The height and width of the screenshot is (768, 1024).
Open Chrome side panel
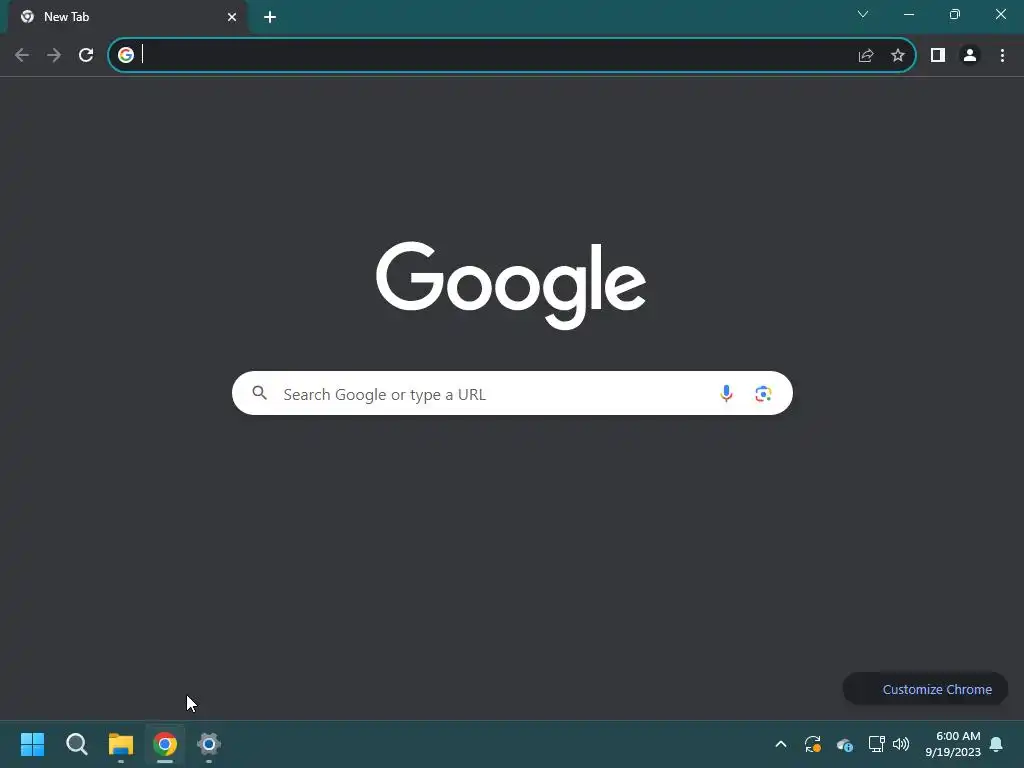tap(938, 56)
